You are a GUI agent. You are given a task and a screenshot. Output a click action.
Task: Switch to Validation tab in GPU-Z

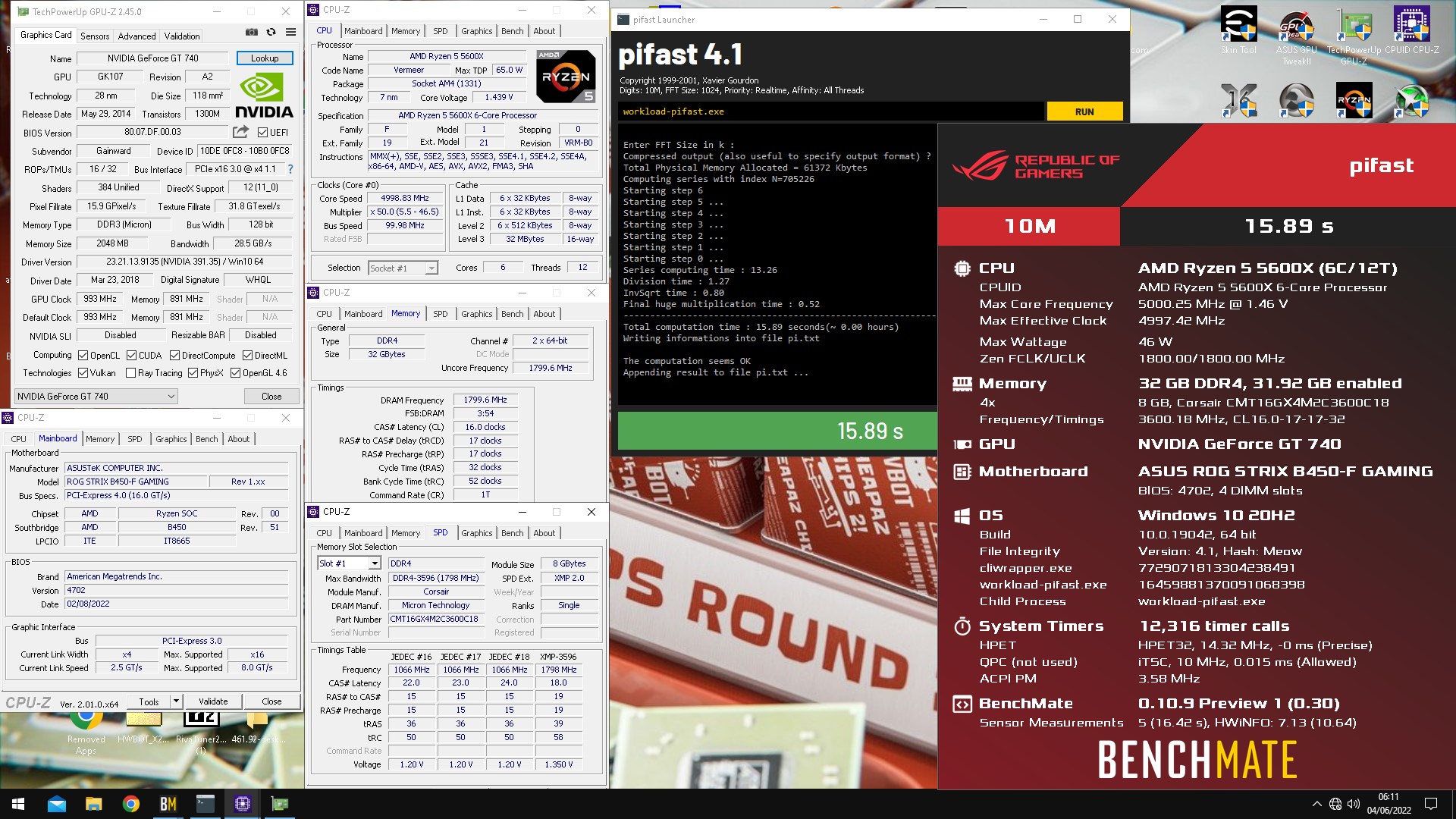pos(182,36)
